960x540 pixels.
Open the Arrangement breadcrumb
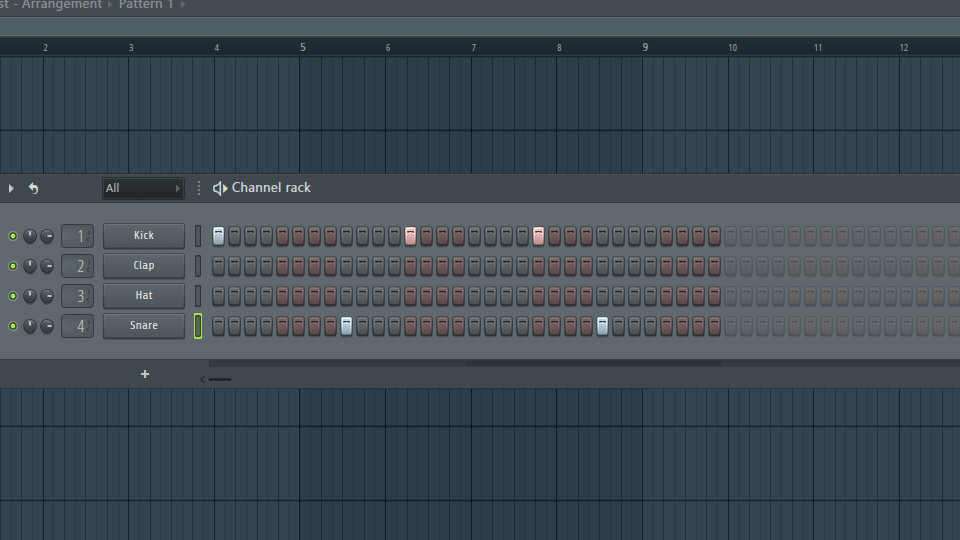62,4
